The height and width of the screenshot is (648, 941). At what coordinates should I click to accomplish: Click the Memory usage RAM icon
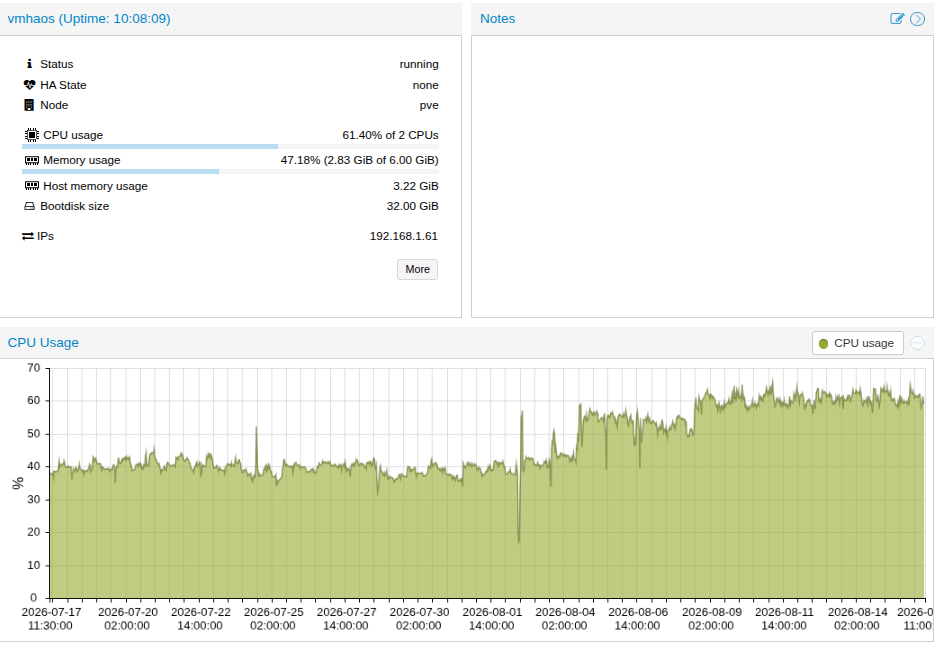coord(32,160)
